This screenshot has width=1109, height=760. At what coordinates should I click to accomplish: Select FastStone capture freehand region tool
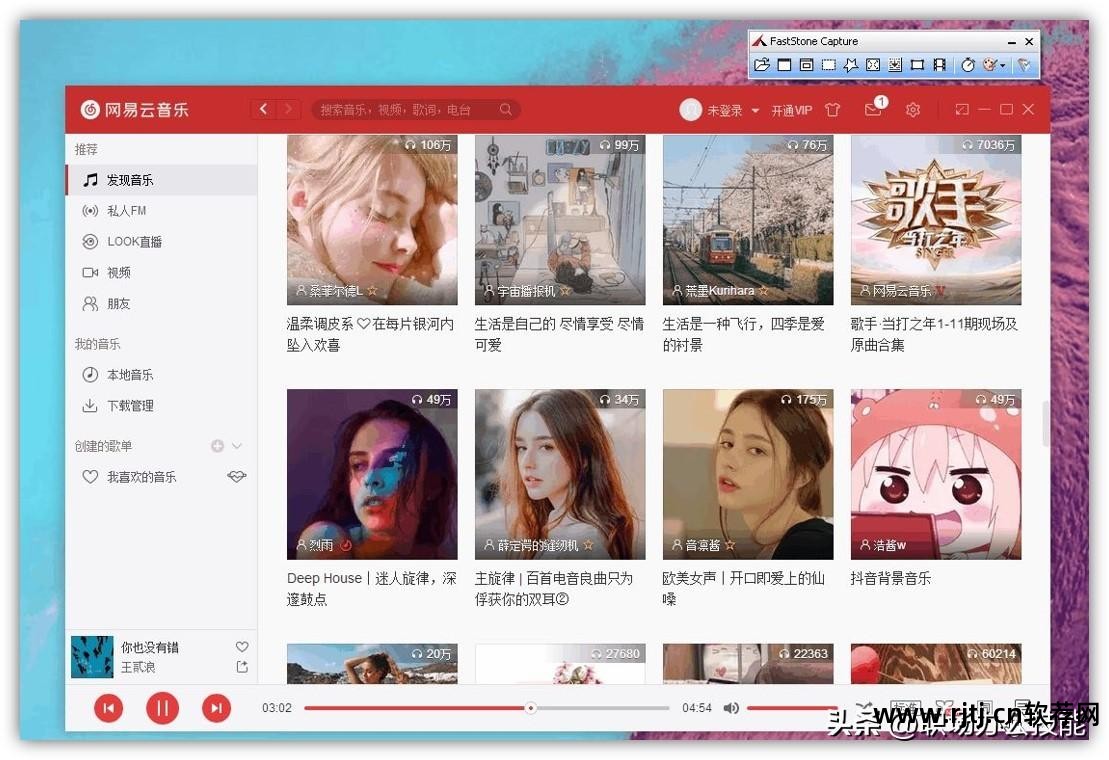tap(851, 65)
